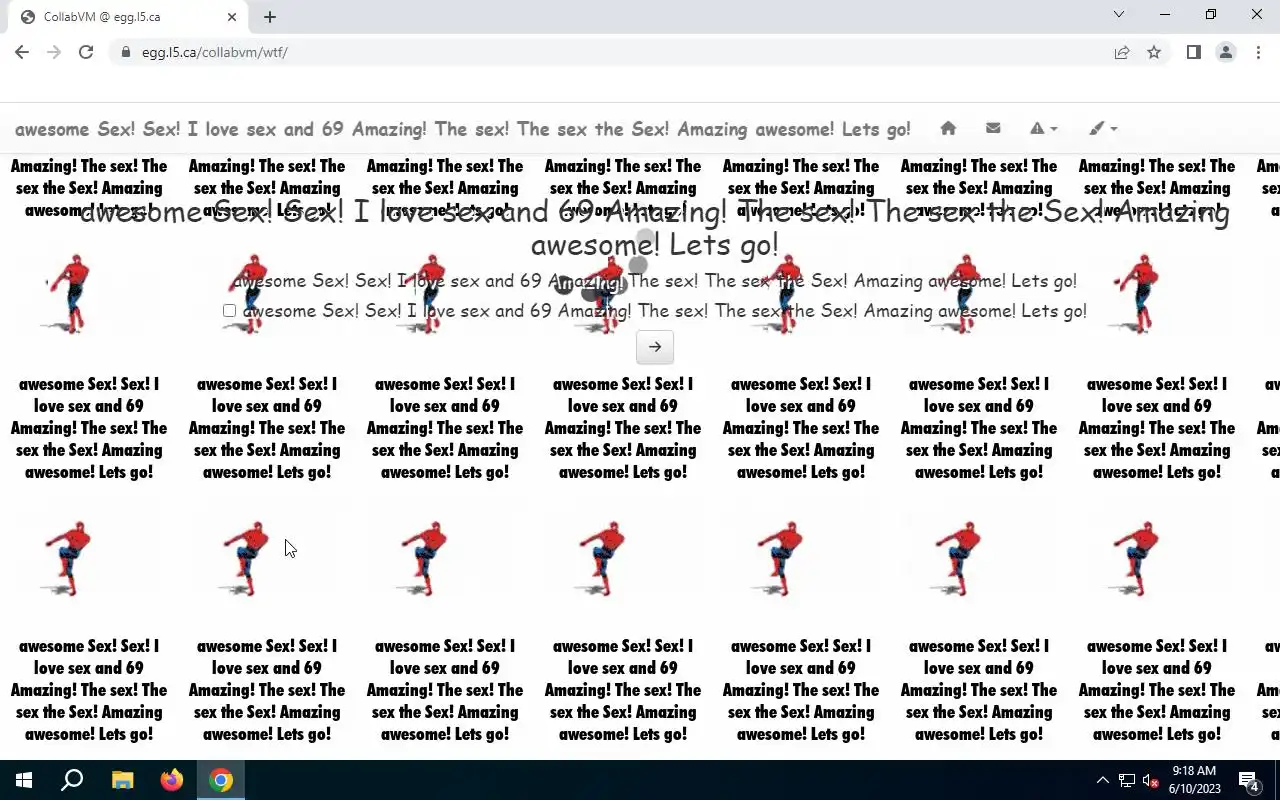Go back with the browser back arrow
Screen dimensions: 1280x800
(22, 52)
